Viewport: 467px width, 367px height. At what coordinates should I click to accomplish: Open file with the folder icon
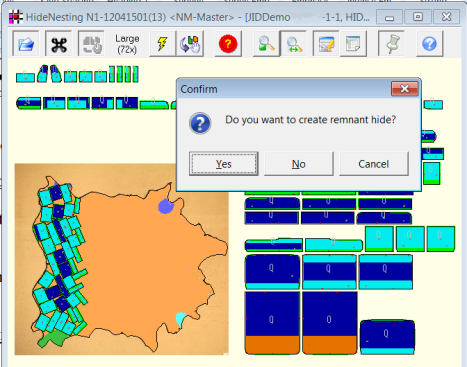pos(26,44)
